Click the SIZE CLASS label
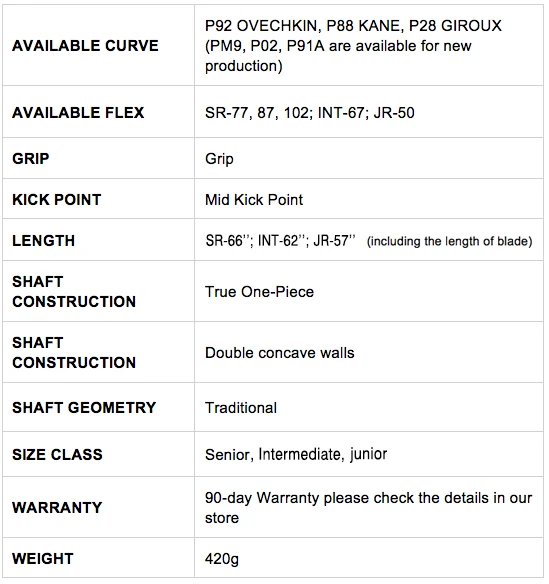This screenshot has height=584, width=549. (x=57, y=454)
